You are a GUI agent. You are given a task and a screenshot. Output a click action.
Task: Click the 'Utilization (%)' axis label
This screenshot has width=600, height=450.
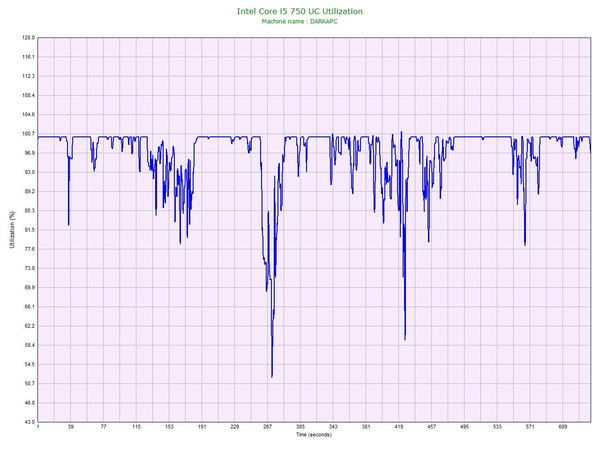coord(12,230)
